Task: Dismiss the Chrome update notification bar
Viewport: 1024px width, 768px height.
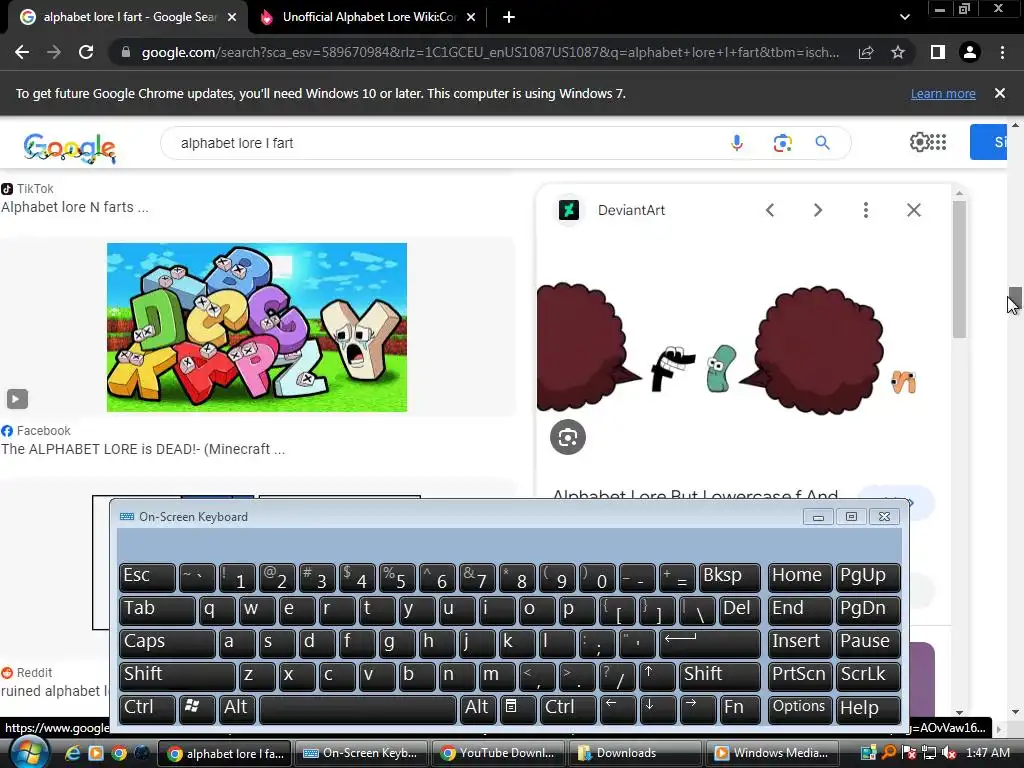Action: 1000,93
